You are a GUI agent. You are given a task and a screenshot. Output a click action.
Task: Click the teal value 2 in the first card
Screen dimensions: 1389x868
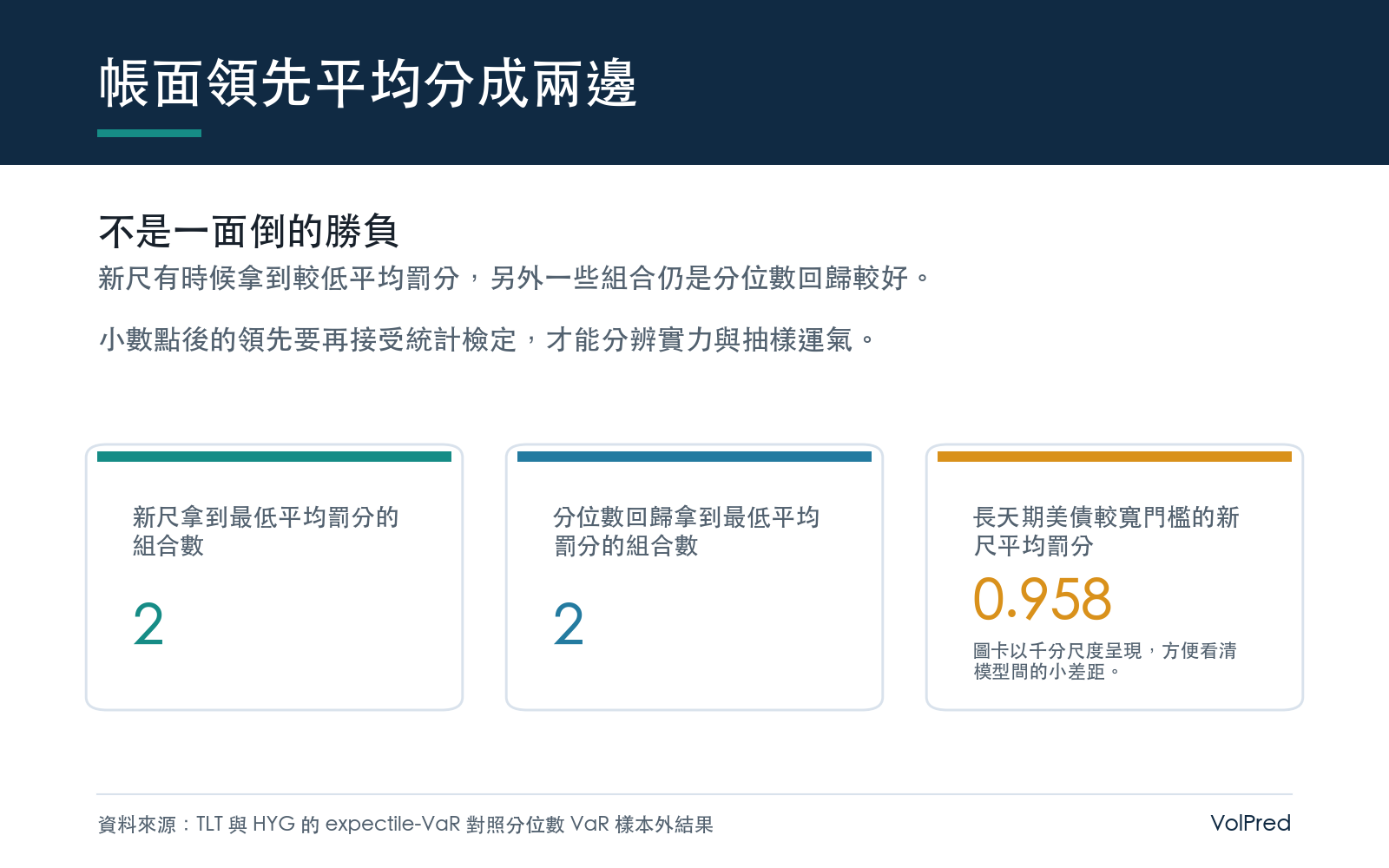pos(148,625)
